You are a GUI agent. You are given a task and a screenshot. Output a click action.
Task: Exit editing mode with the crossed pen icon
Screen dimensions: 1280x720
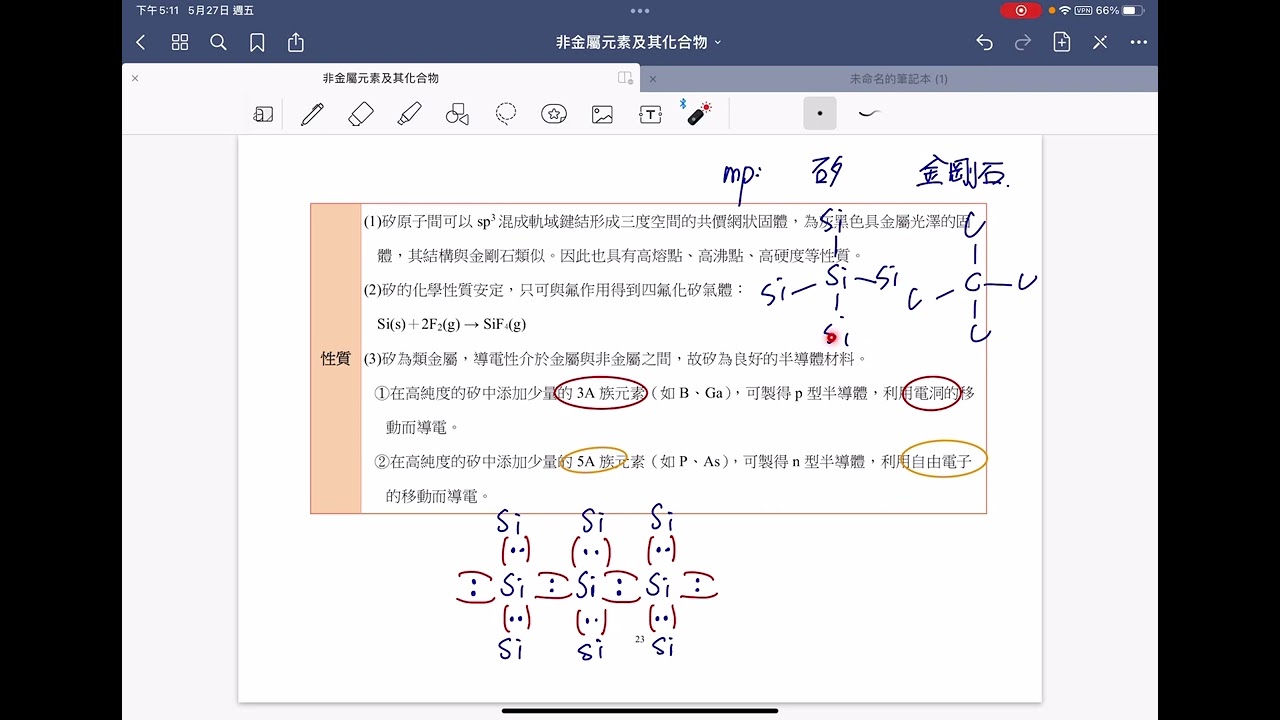(1100, 42)
